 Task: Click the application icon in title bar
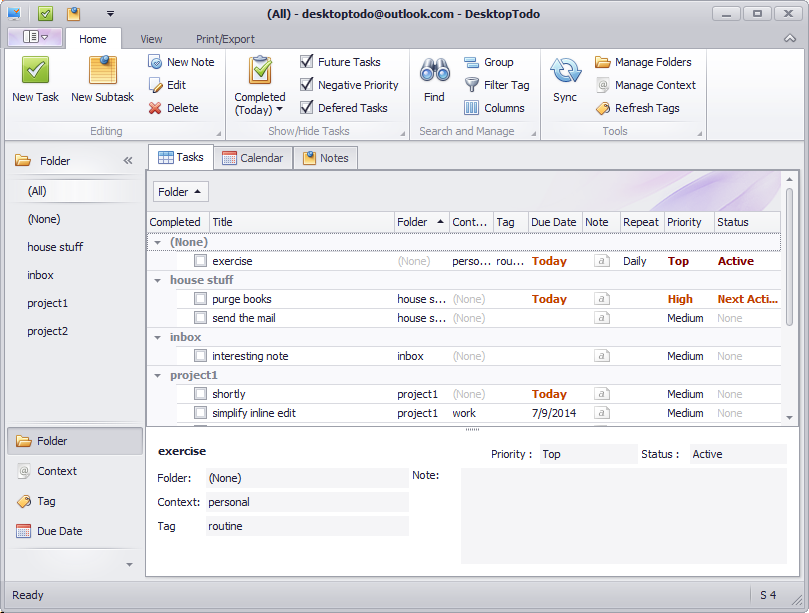click(14, 13)
